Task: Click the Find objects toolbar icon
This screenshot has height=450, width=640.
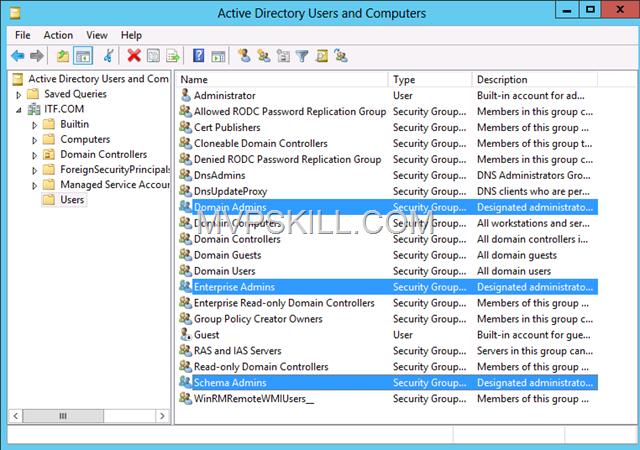Action: coord(322,56)
